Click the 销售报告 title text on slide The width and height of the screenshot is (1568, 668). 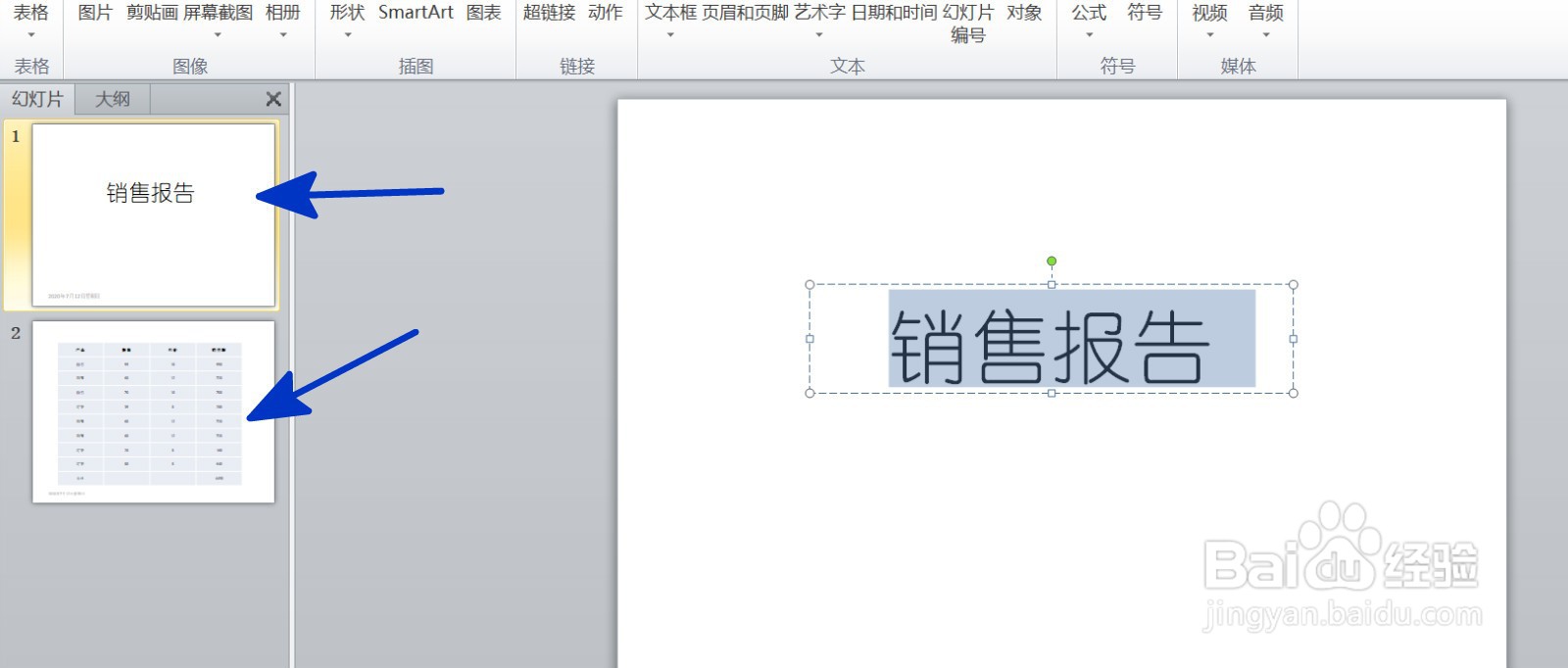click(x=1050, y=347)
